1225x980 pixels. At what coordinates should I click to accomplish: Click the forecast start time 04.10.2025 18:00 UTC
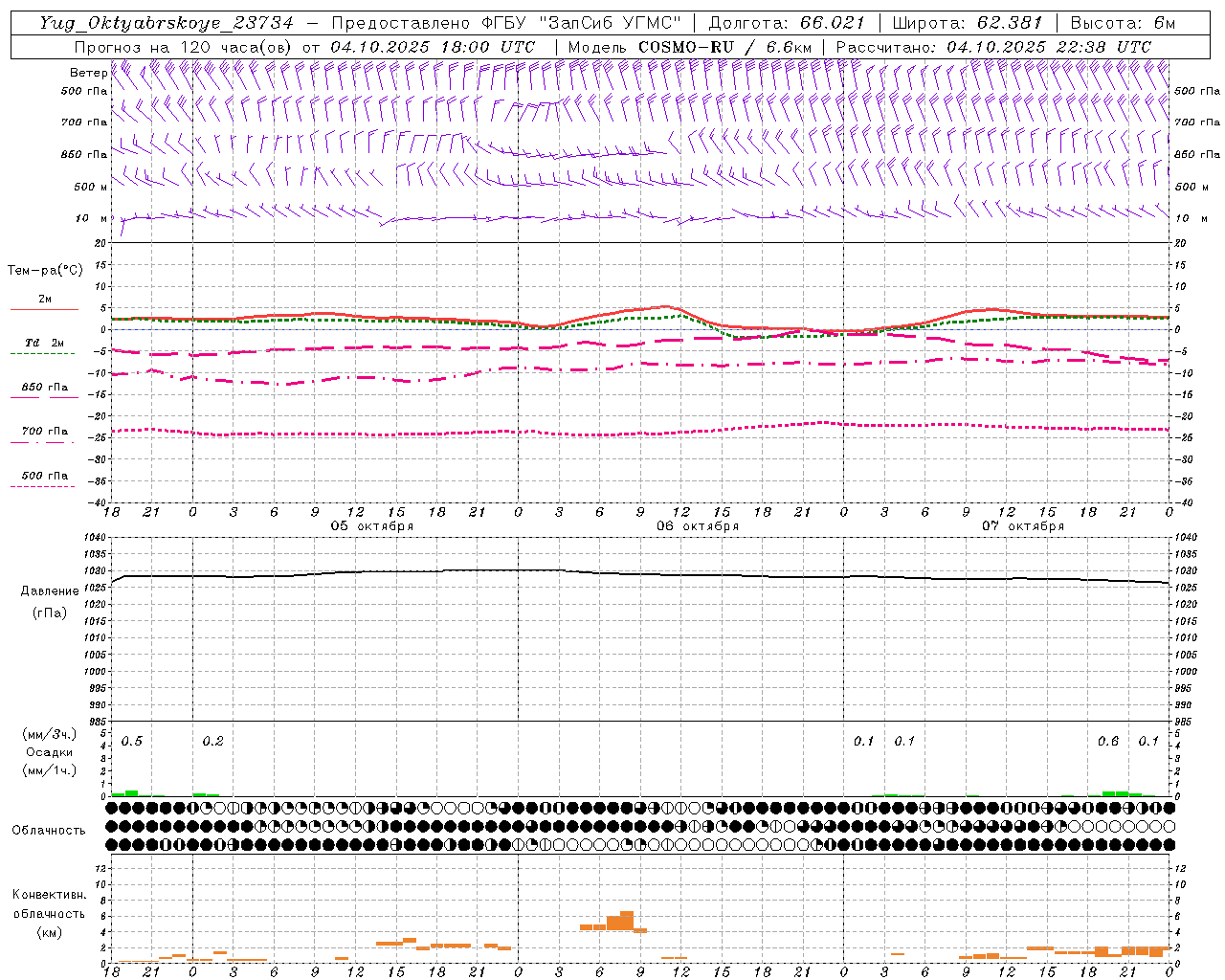[433, 47]
